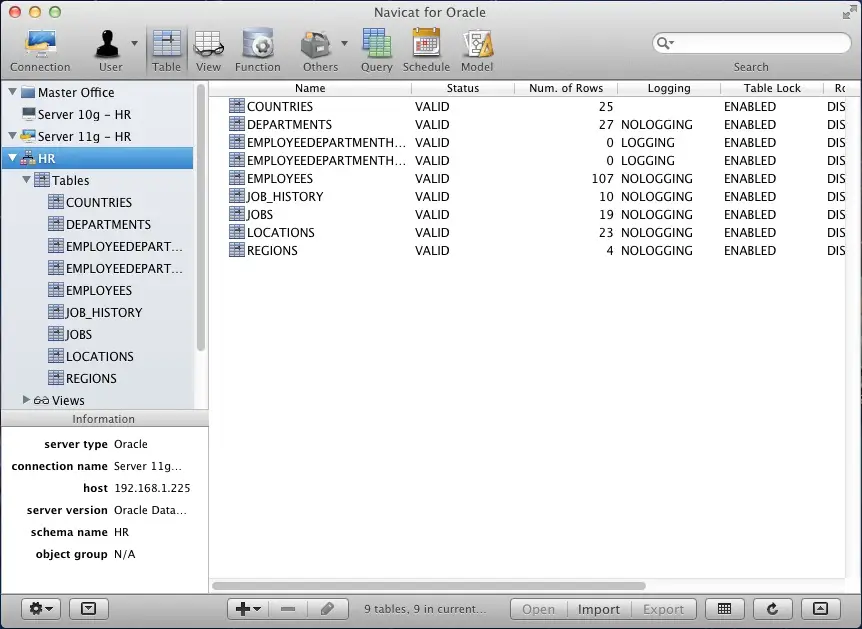Expand the Views tree node
Image resolution: width=862 pixels, height=629 pixels.
(26, 400)
